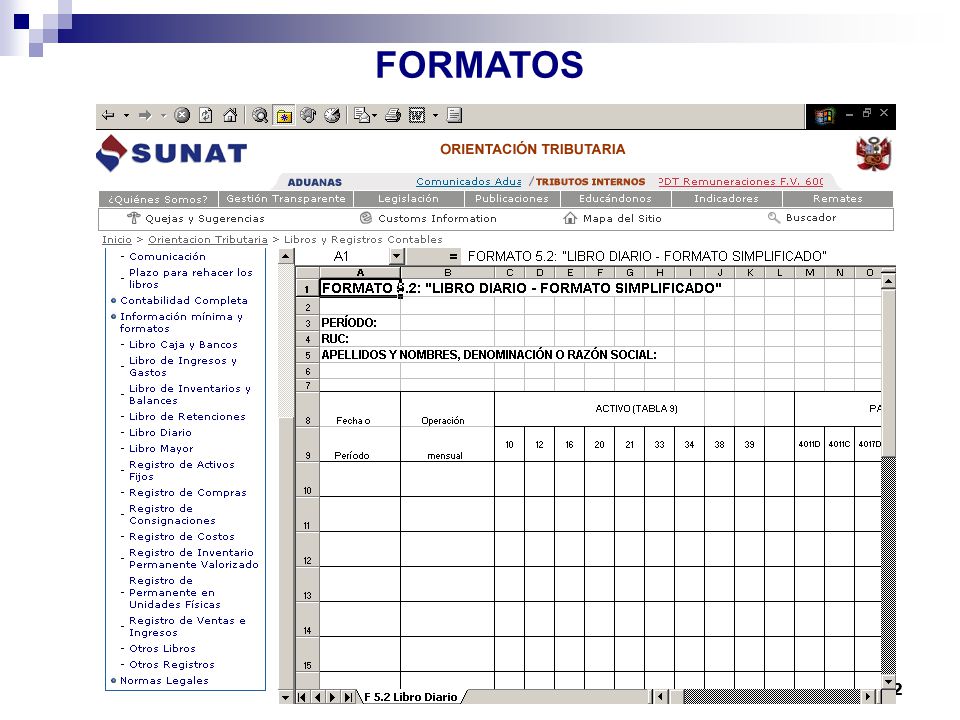Open Educándonos menu item
Viewport: 960px width, 720px height.
615,198
